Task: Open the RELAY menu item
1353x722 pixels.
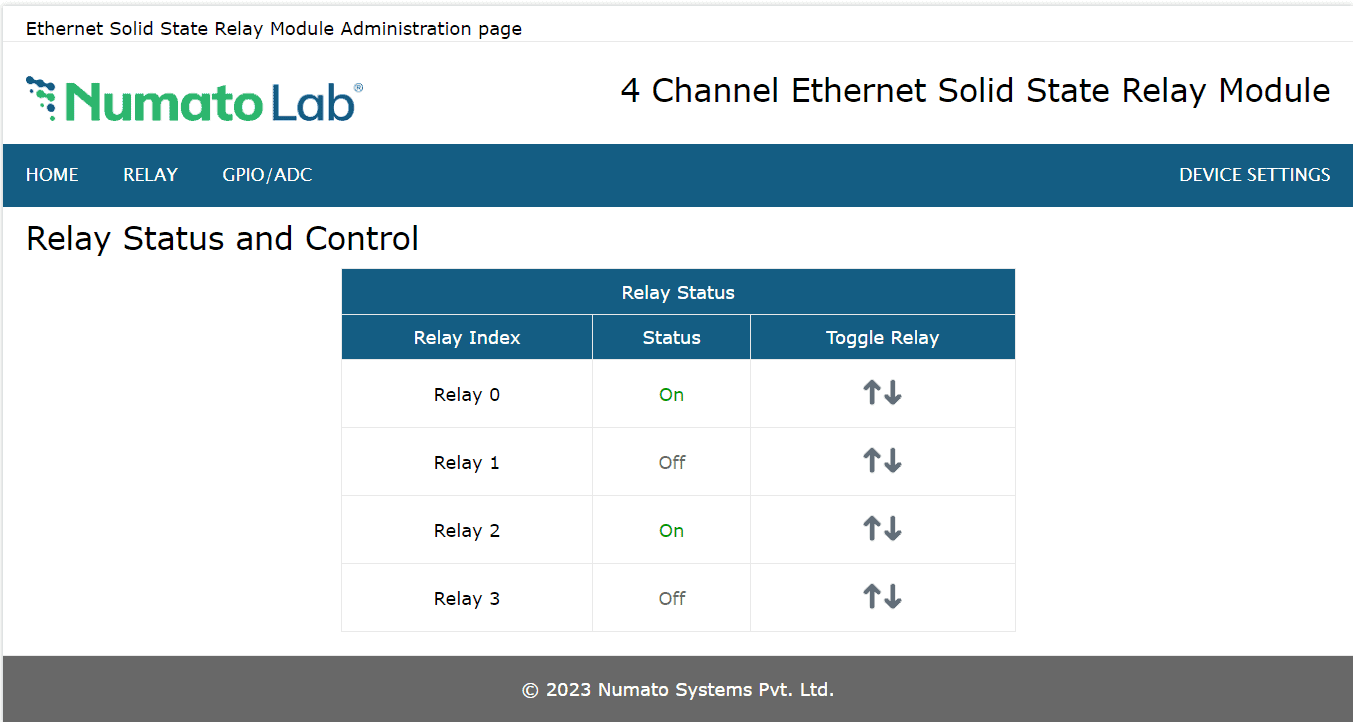Action: 150,175
